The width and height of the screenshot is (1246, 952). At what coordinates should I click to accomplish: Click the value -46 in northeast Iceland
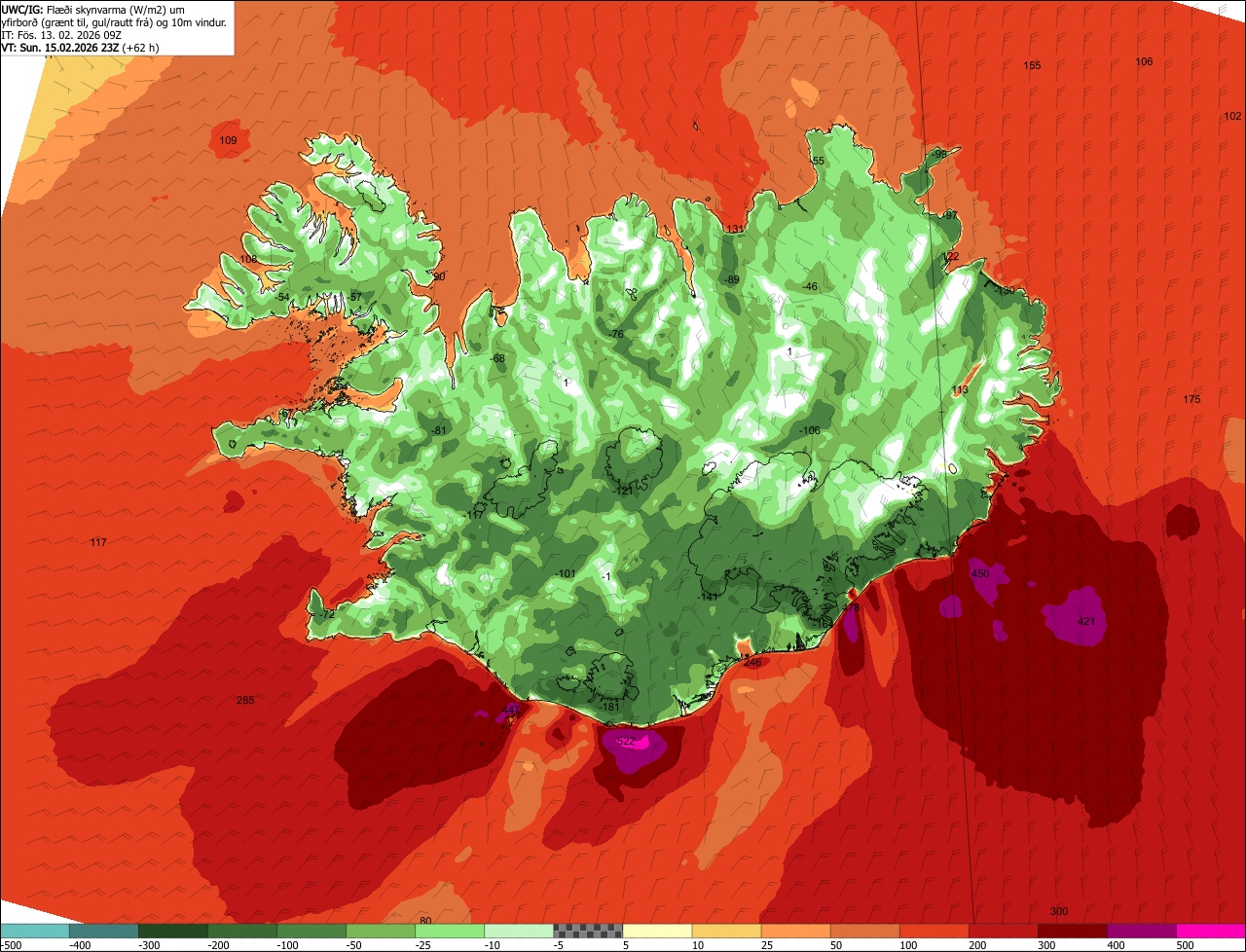click(810, 287)
